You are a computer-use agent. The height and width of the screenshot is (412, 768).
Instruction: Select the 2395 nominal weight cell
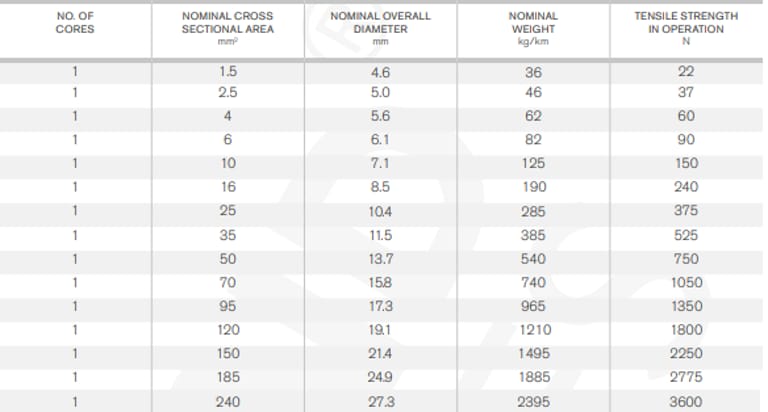tap(533, 401)
